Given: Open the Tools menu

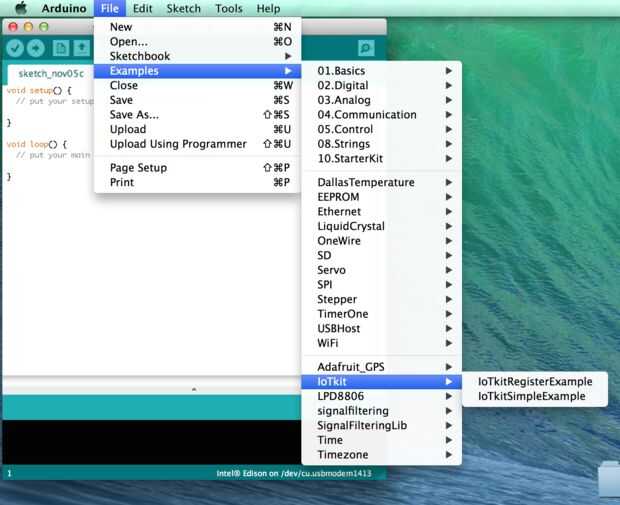Looking at the screenshot, I should 229,8.
